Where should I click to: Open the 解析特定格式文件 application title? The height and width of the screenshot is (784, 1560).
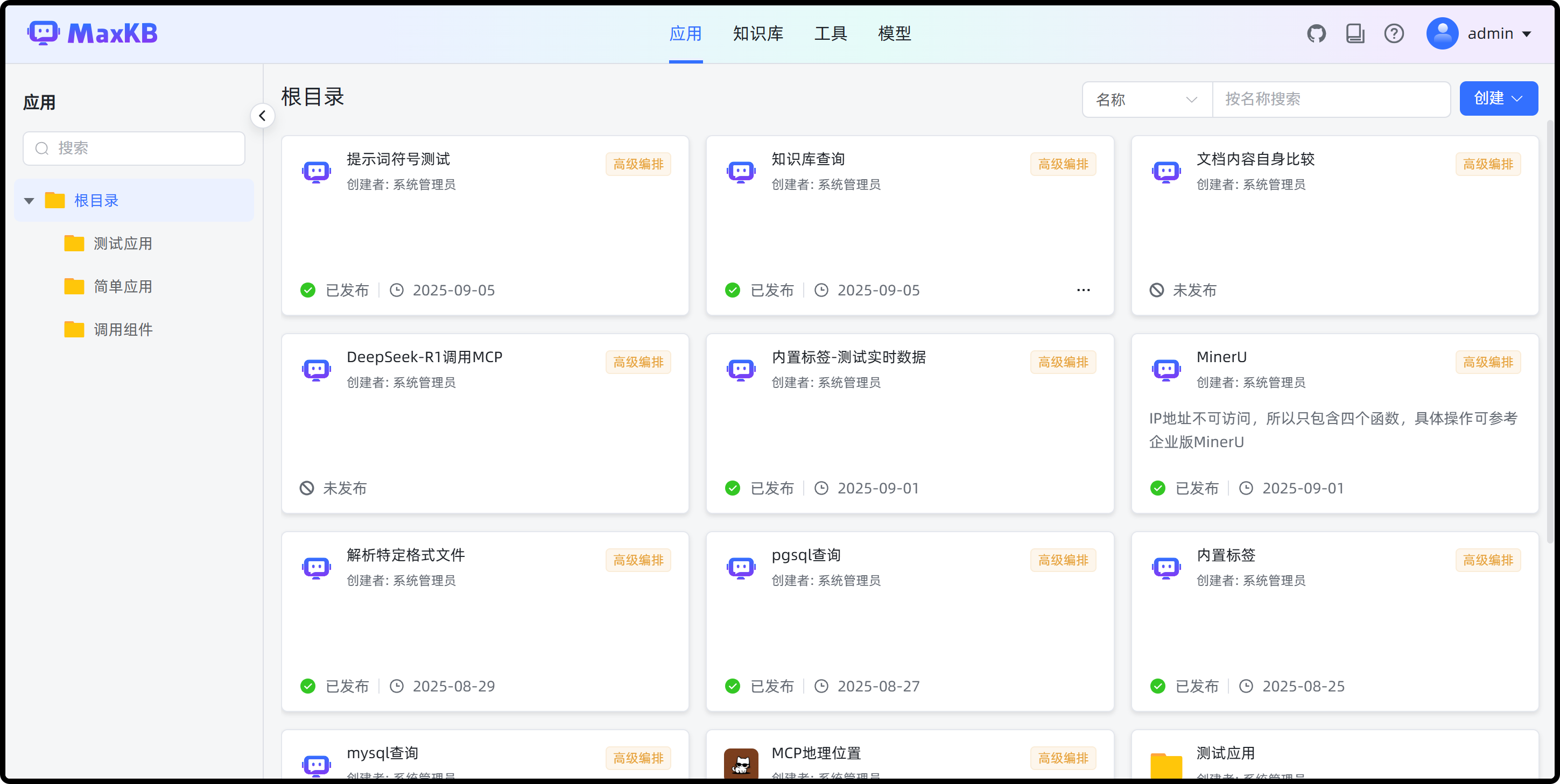click(406, 555)
